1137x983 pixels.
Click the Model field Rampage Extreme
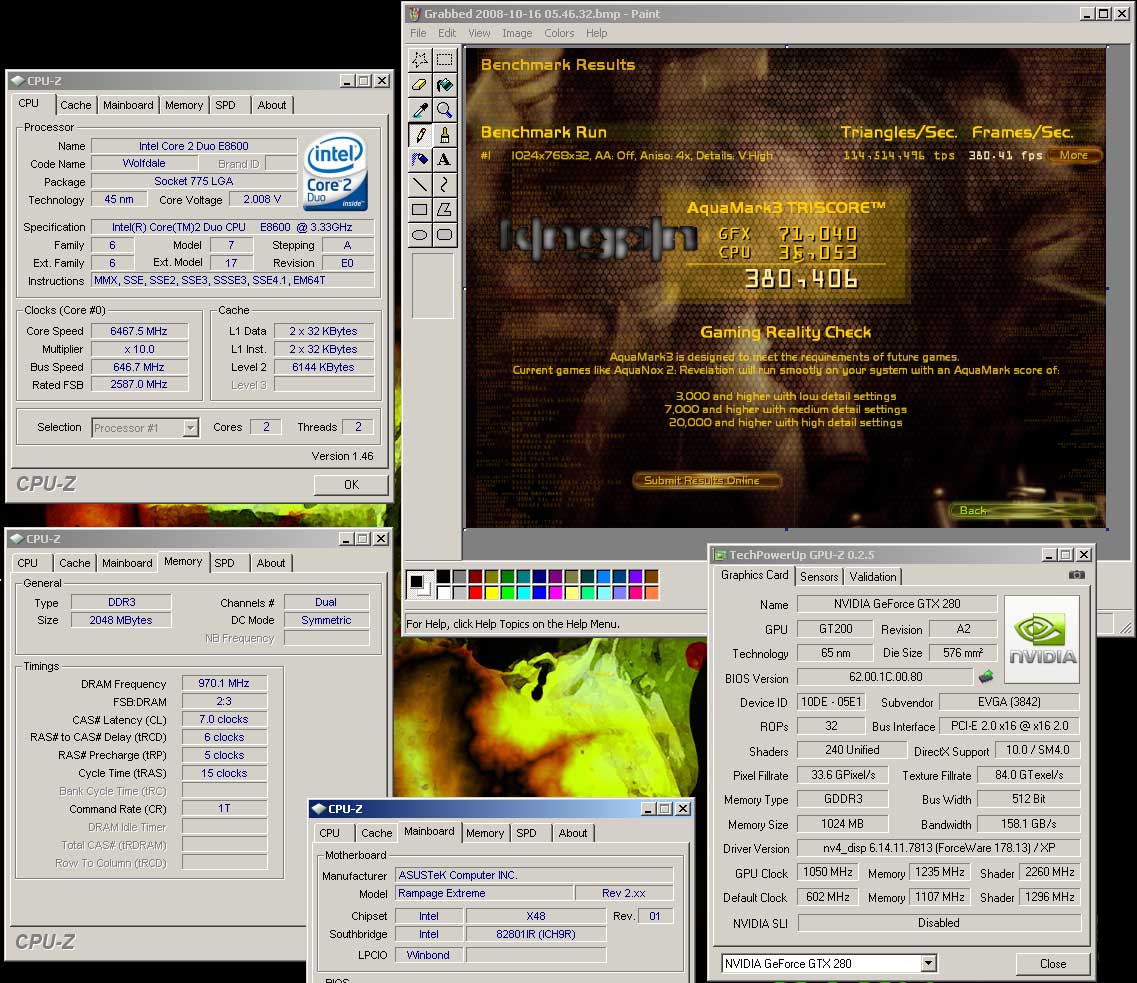click(x=484, y=893)
